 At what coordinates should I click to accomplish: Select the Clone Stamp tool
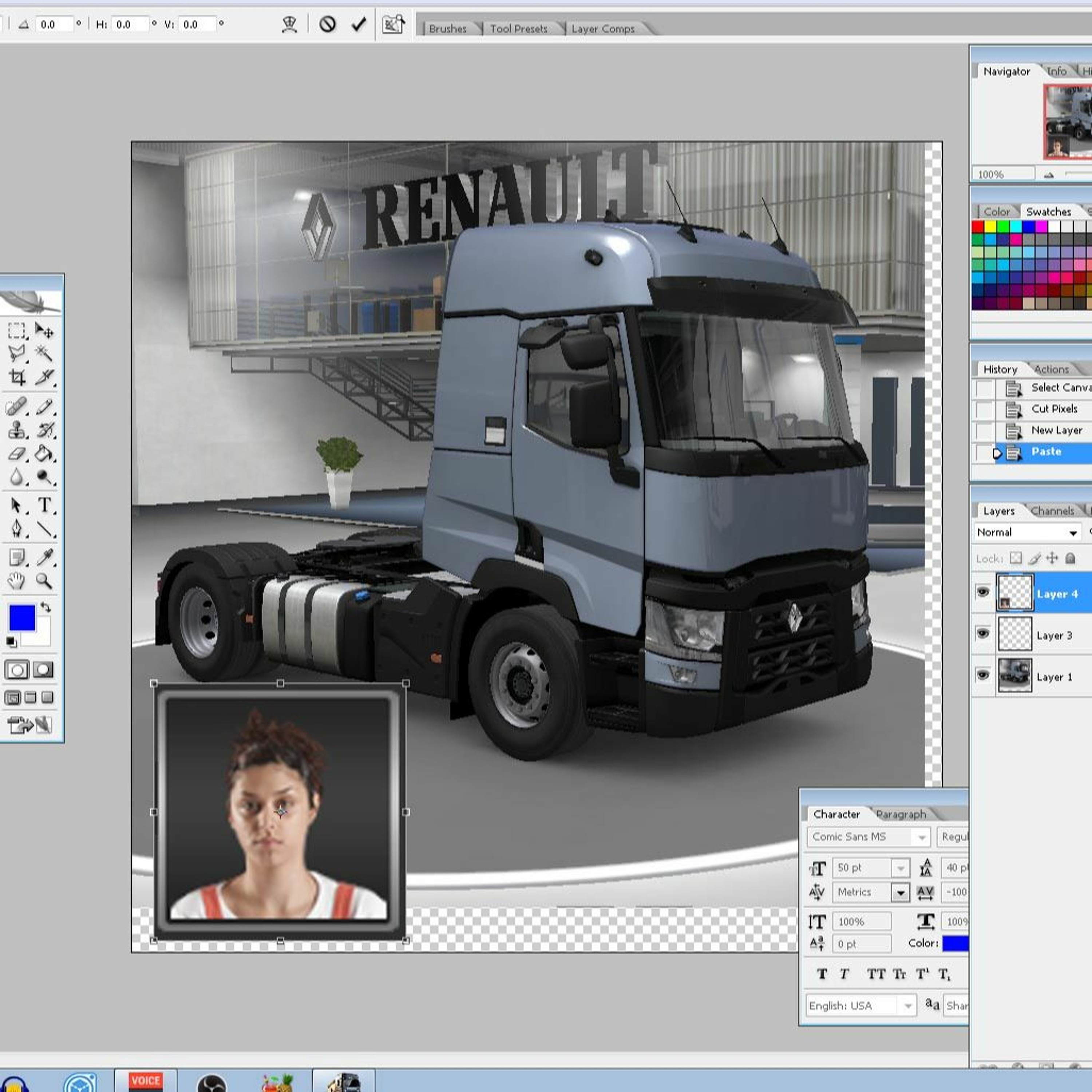pos(16,430)
